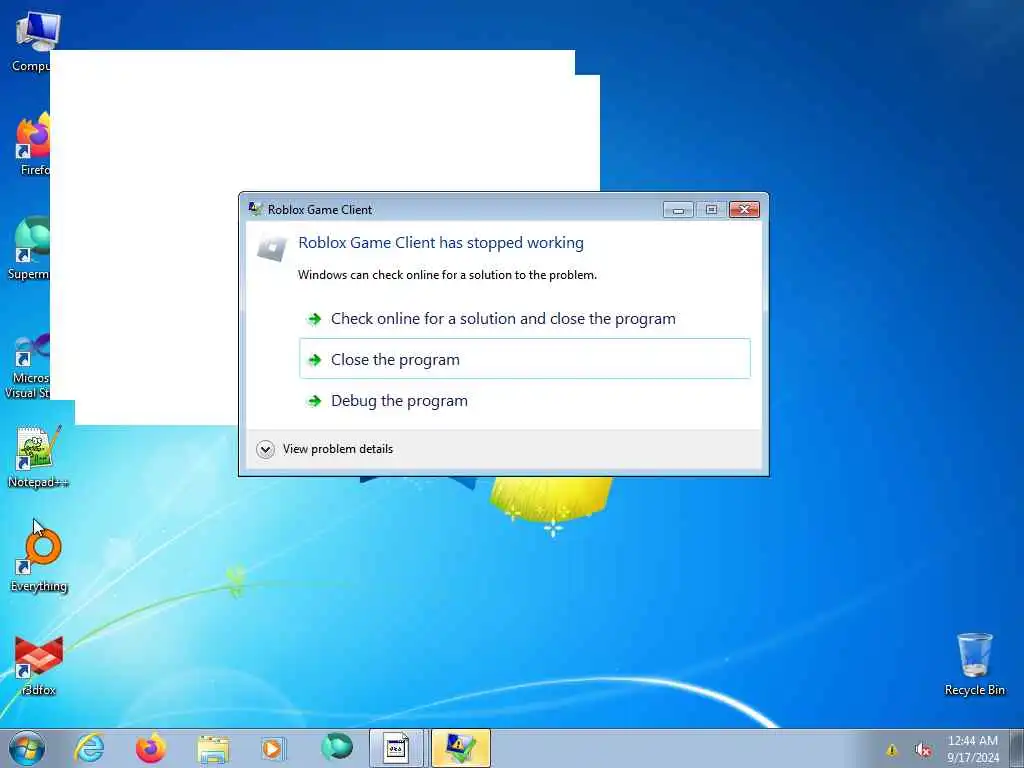This screenshot has width=1024, height=768.
Task: Minimize the Roblox Game Client dialog
Action: [678, 210]
